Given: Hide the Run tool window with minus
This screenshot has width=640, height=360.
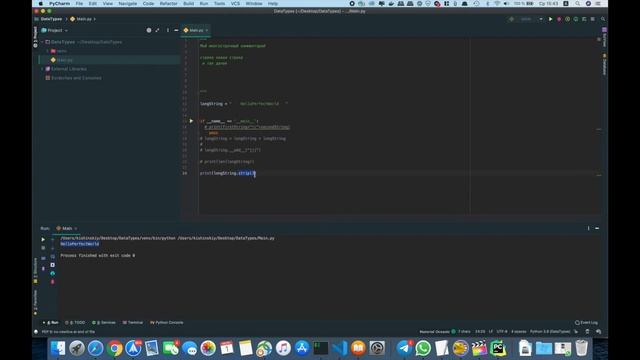Looking at the screenshot, I should pyautogui.click(x=597, y=229).
